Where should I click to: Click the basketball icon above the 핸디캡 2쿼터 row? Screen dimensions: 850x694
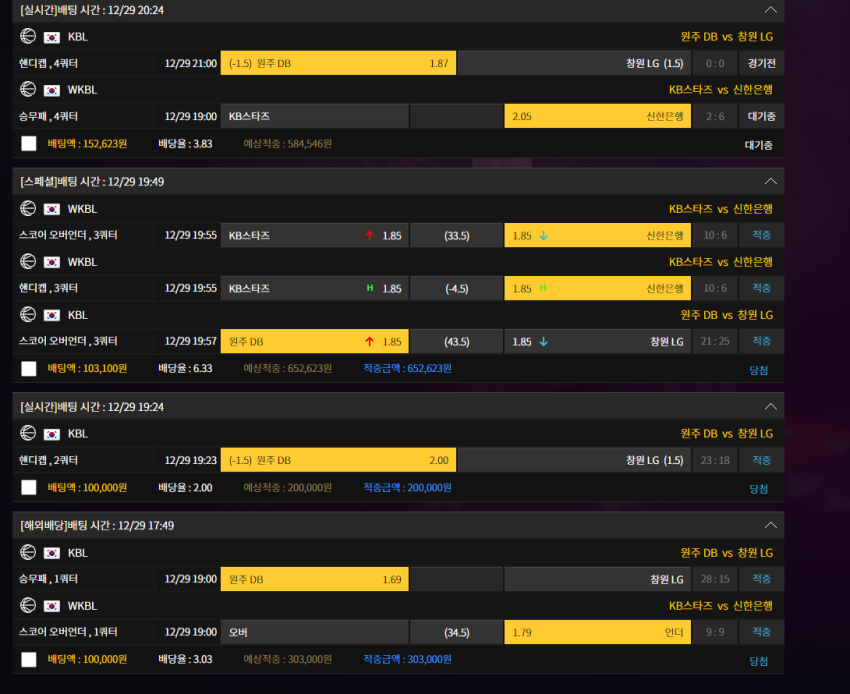(x=28, y=433)
